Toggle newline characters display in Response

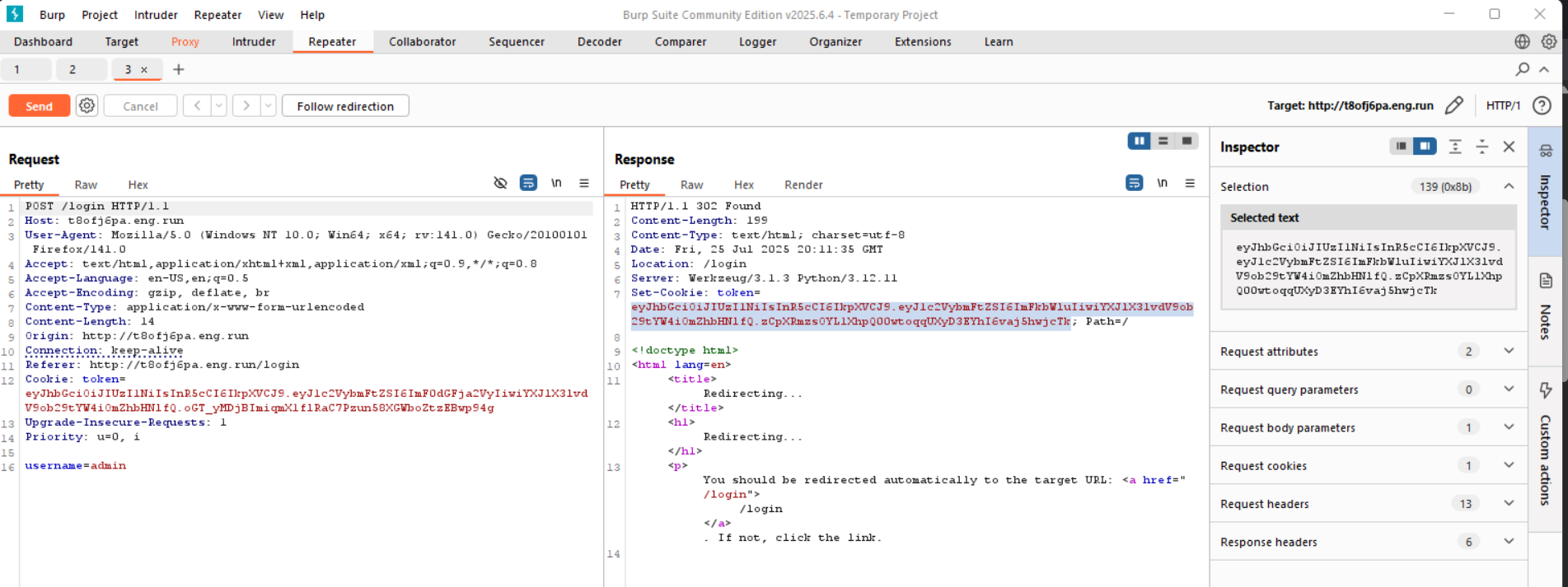pos(1162,183)
